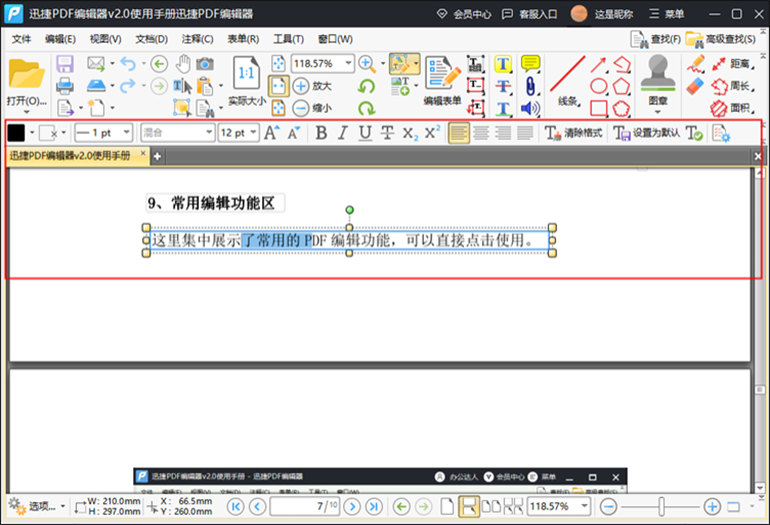The image size is (770, 525).
Task: Select the Hand tool
Action: [x=183, y=64]
